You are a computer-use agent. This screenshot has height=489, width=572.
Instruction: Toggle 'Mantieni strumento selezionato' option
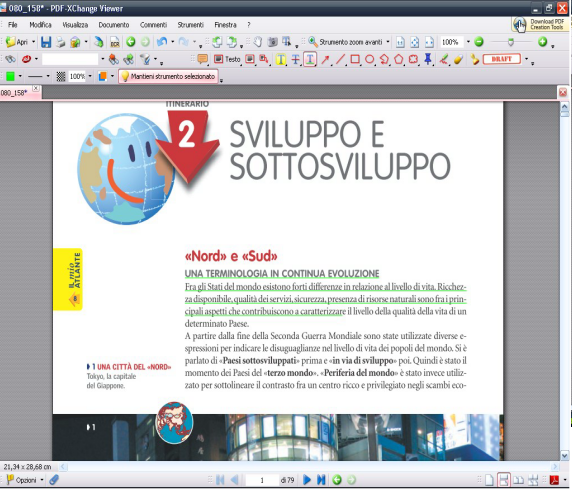(168, 76)
